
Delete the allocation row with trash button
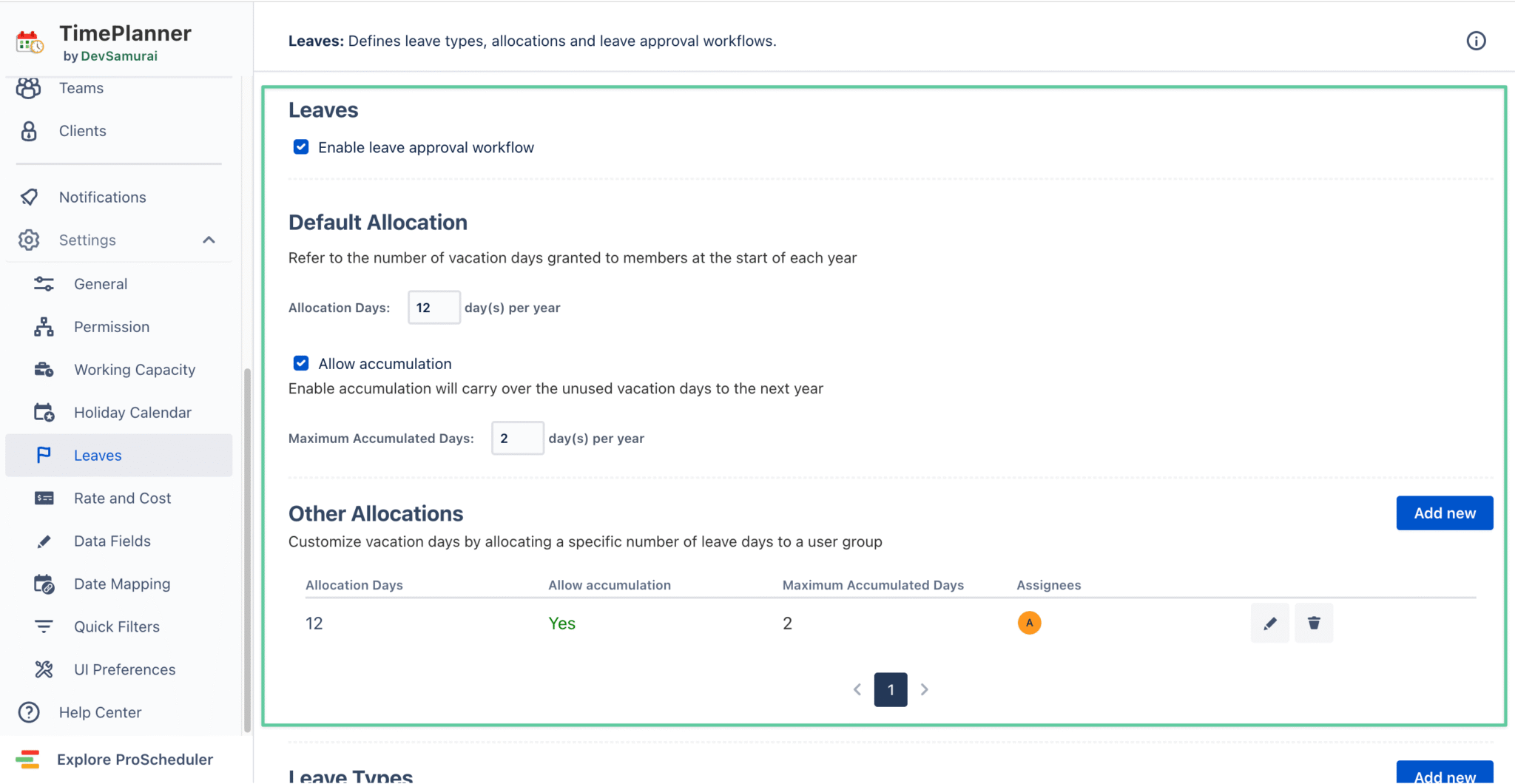point(1314,623)
